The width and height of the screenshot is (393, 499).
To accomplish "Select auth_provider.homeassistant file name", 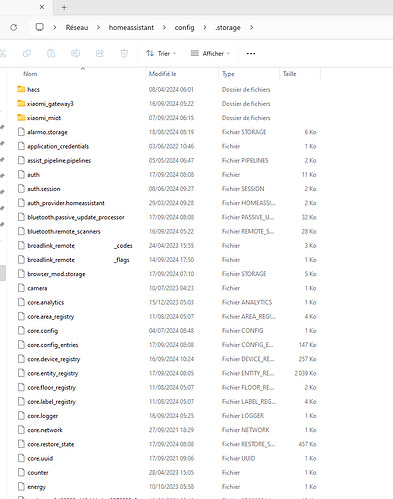I will (x=66, y=203).
